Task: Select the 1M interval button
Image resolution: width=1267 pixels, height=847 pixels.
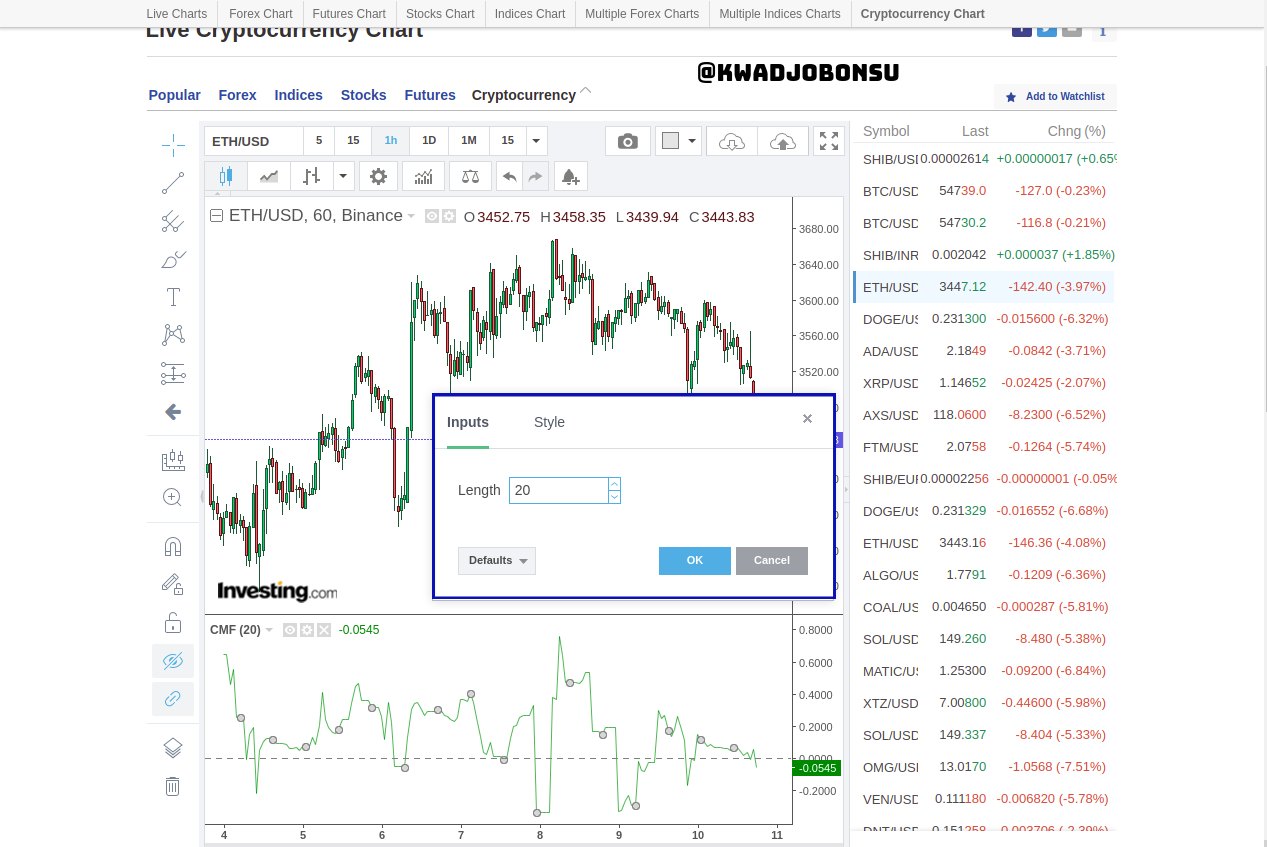Action: coord(468,141)
